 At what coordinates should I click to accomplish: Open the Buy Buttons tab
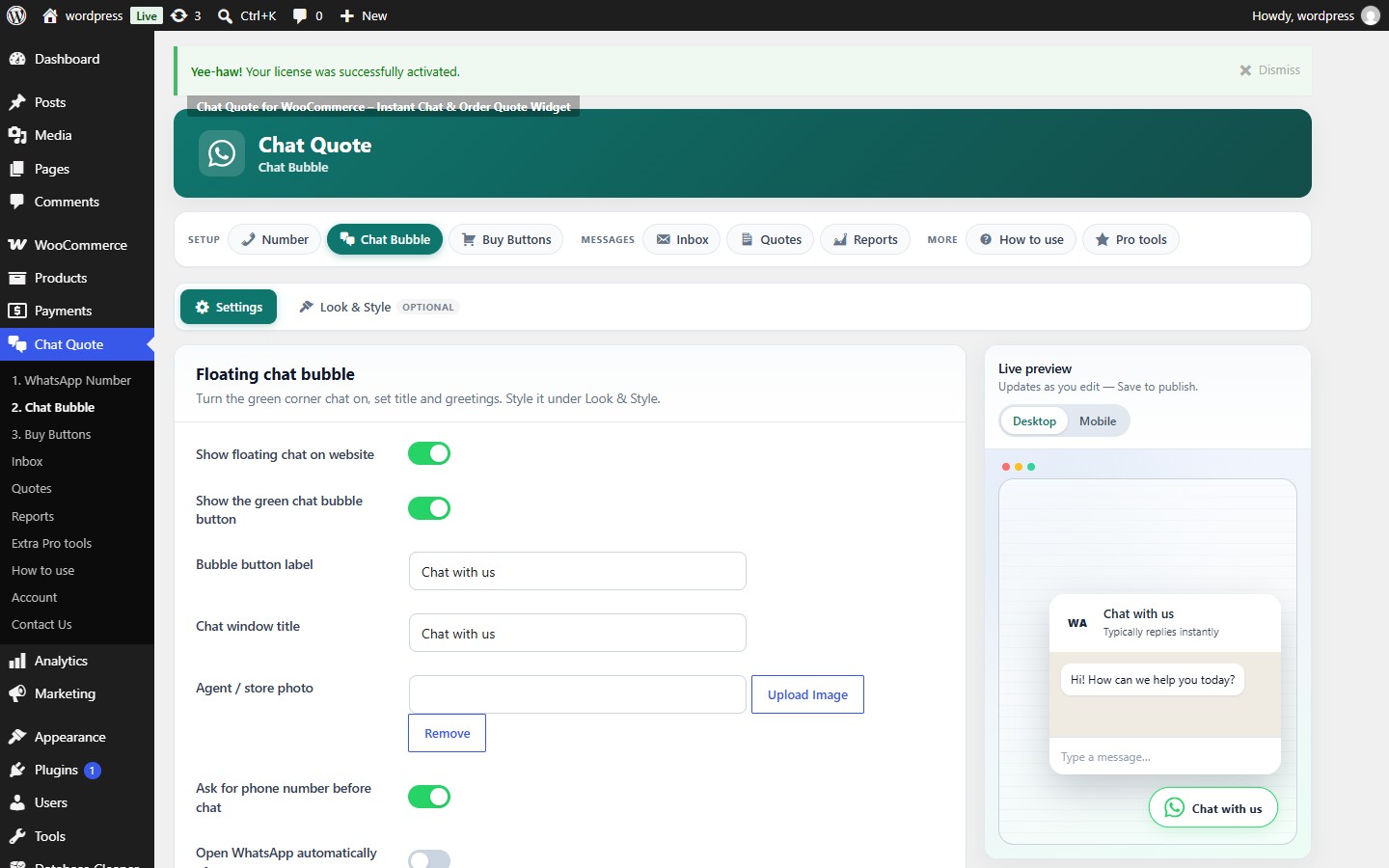click(x=506, y=239)
